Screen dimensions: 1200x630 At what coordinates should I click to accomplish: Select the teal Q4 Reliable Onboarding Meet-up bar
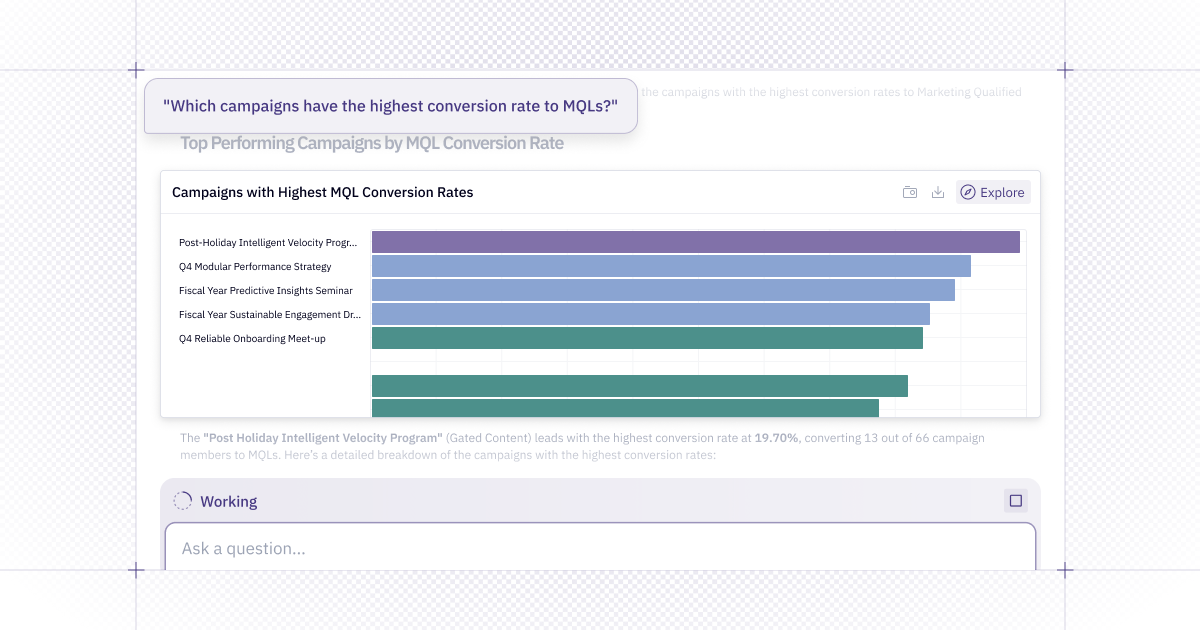point(647,338)
